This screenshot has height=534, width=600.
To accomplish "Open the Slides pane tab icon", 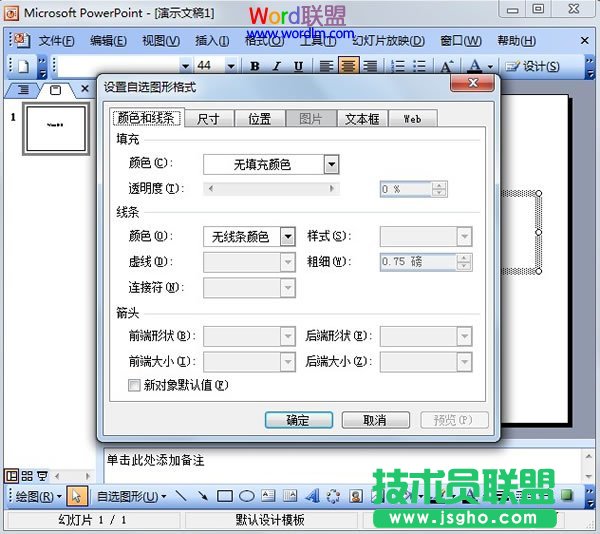I will click(x=55, y=90).
